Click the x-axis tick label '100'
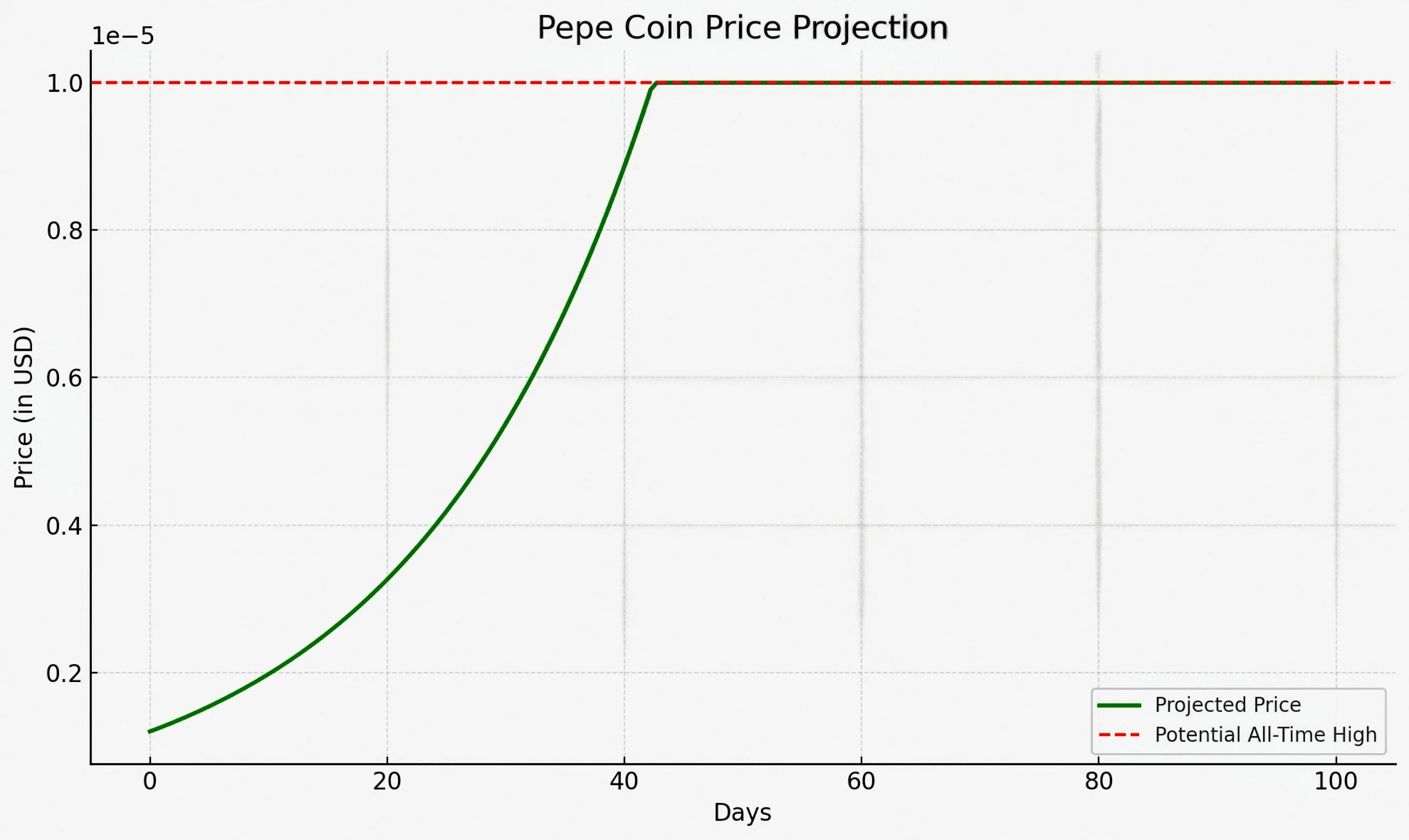This screenshot has height=840, width=1409. coord(1336,782)
